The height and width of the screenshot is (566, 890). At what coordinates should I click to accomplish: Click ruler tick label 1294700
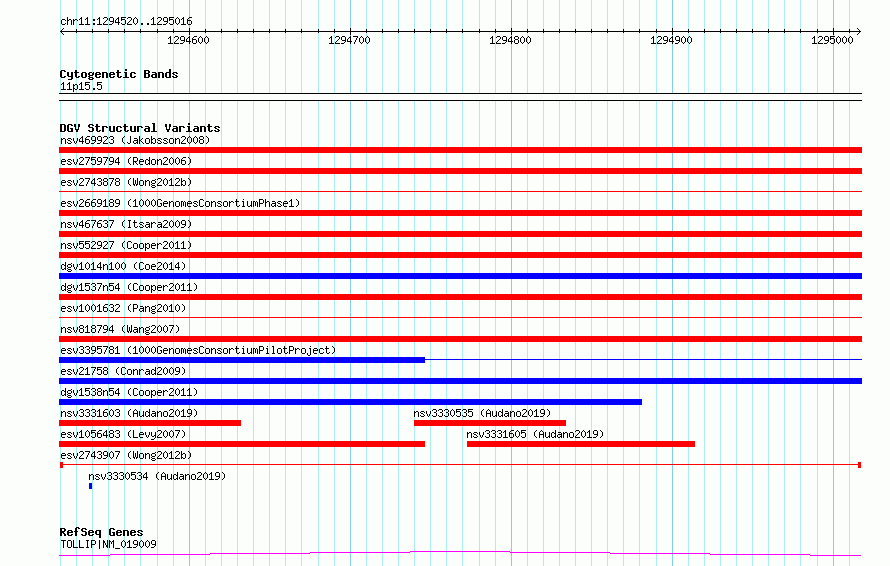point(349,40)
